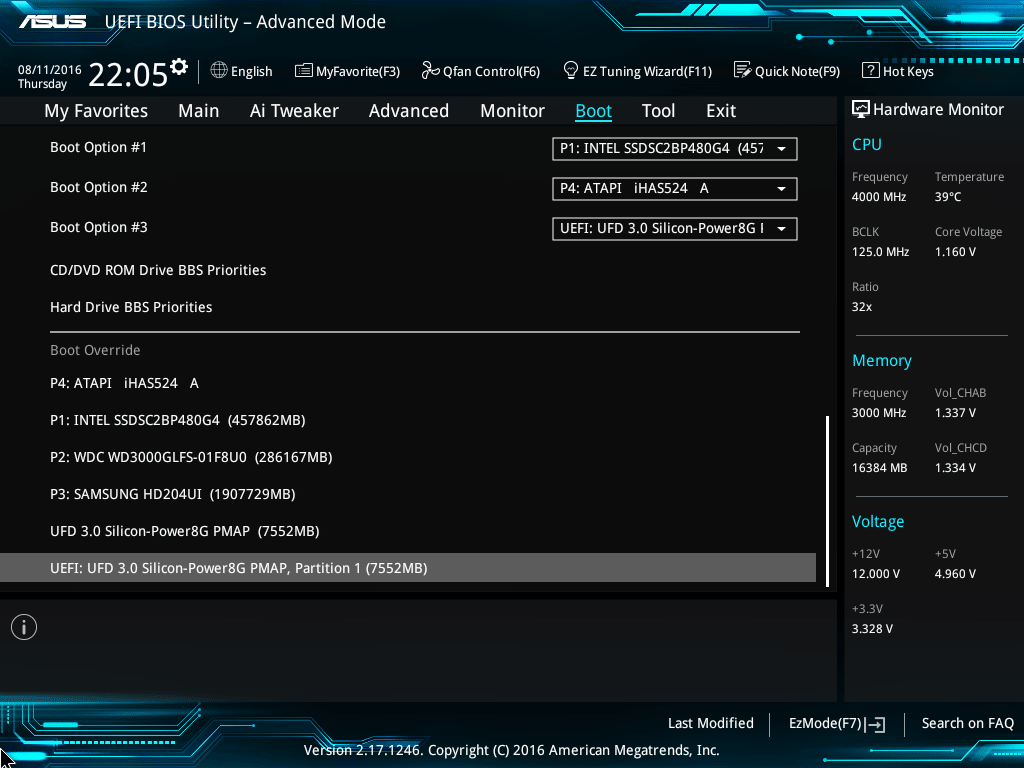Boot override from P2: WDC WD3000GLFS

pyautogui.click(x=191, y=457)
